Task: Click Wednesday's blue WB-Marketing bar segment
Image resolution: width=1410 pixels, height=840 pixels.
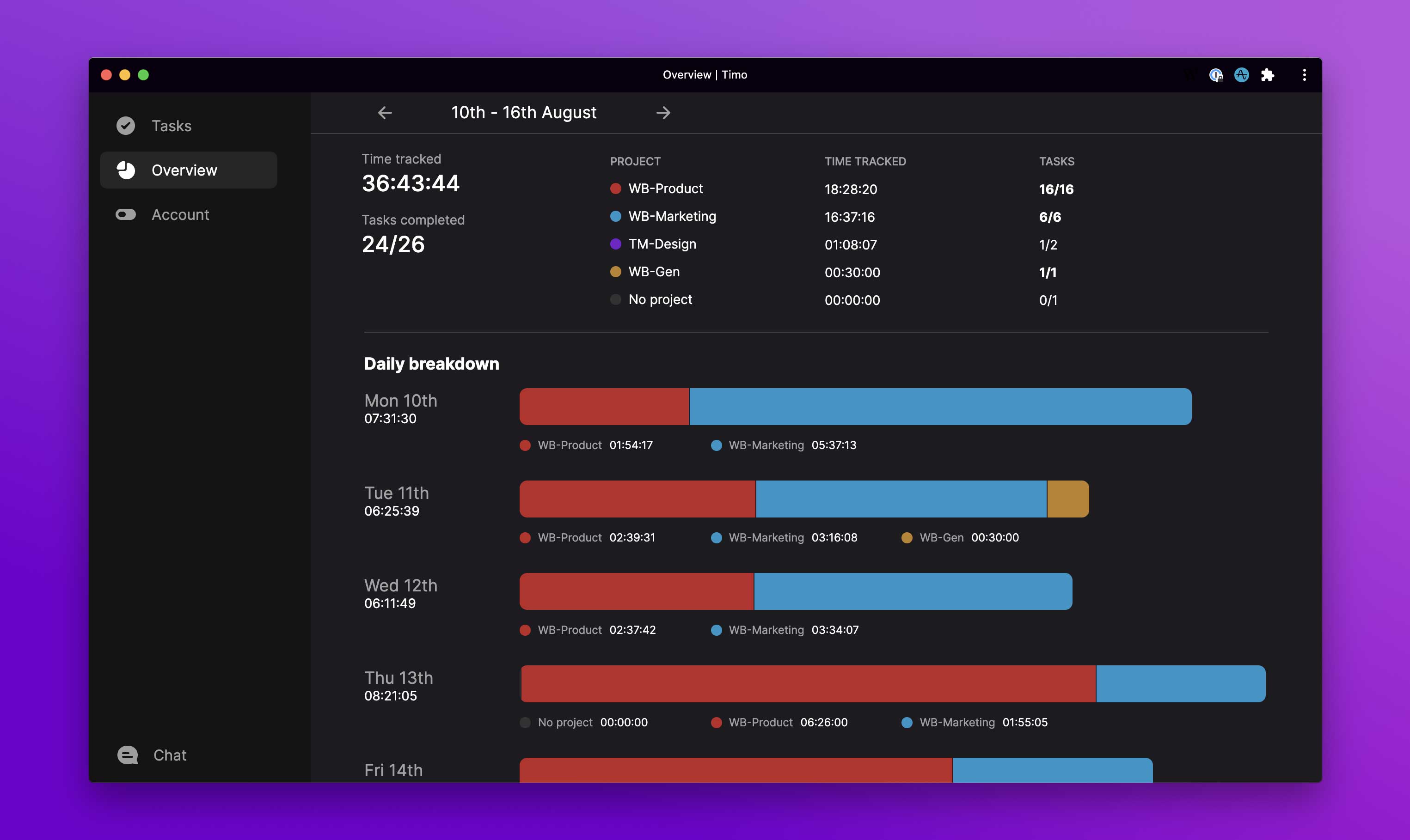Action: pos(913,591)
